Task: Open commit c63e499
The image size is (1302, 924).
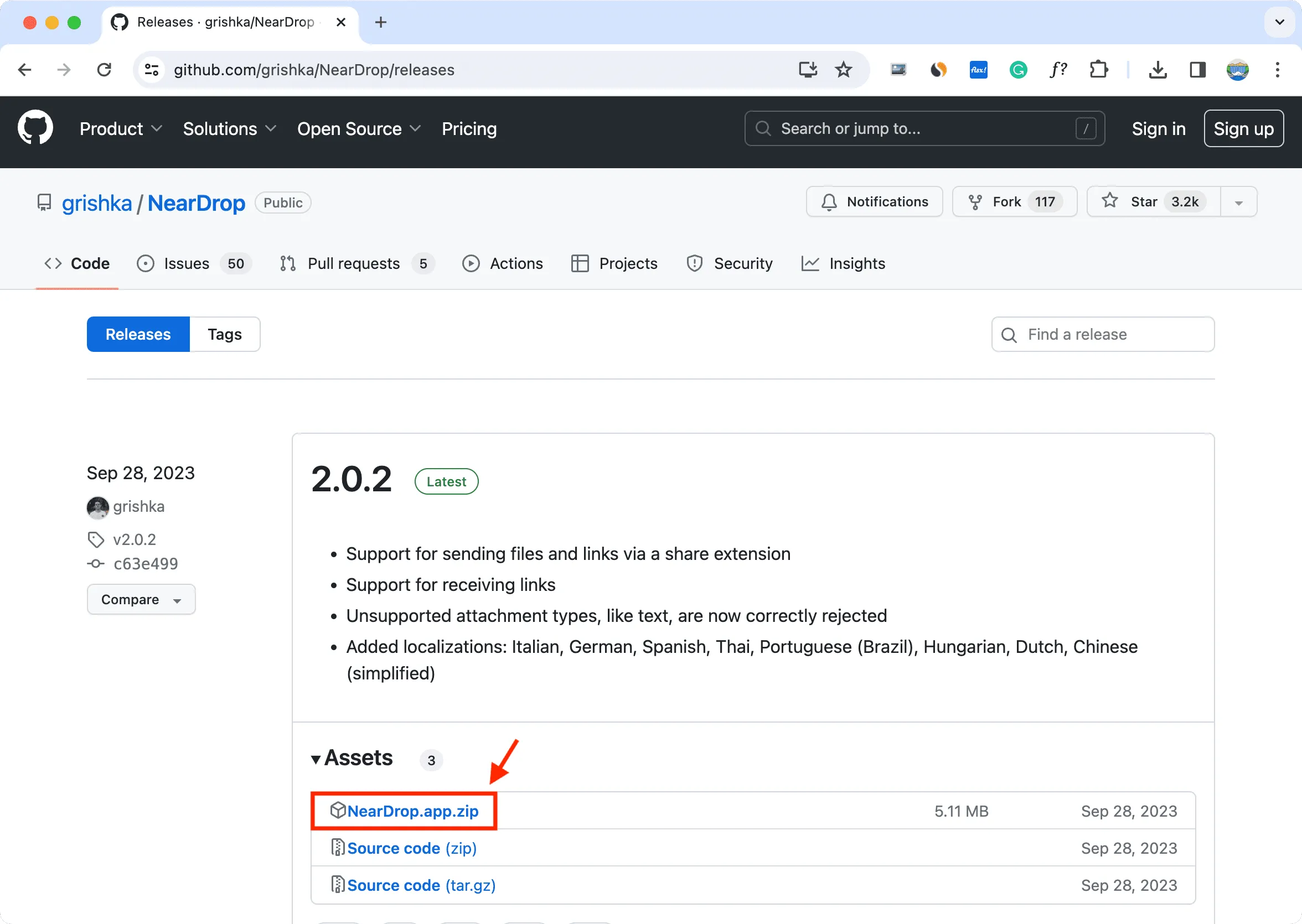Action: click(x=146, y=563)
